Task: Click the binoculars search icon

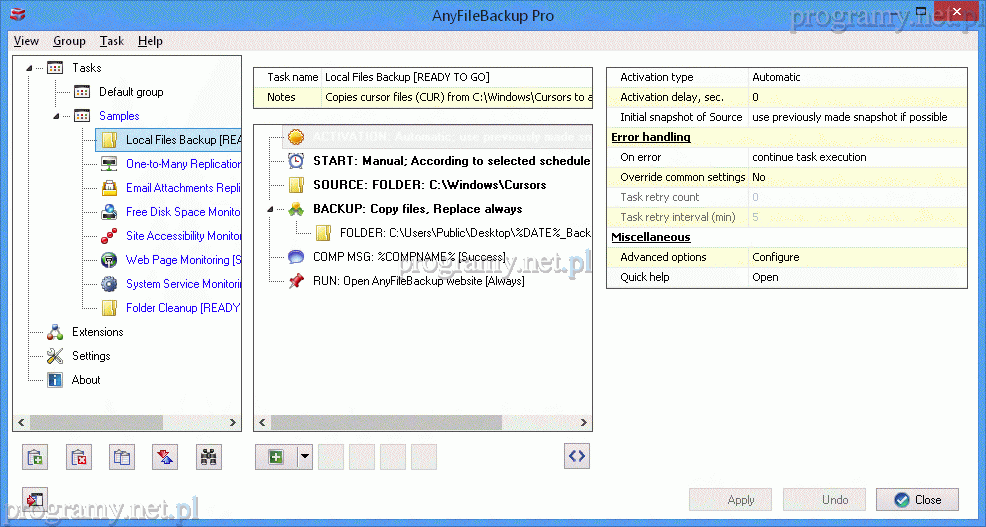Action: tap(209, 458)
